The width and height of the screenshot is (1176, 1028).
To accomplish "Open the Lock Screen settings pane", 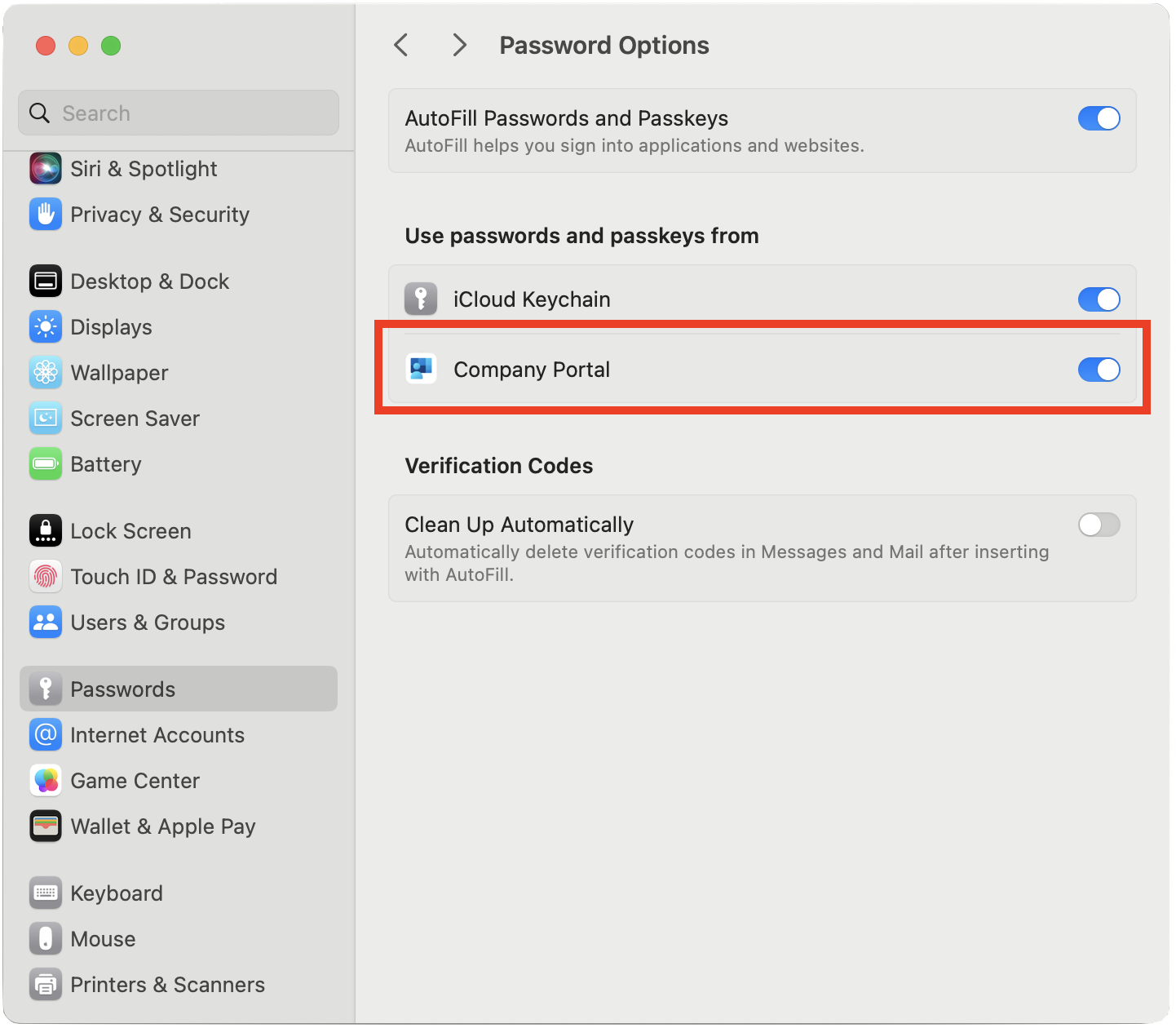I will [x=130, y=531].
